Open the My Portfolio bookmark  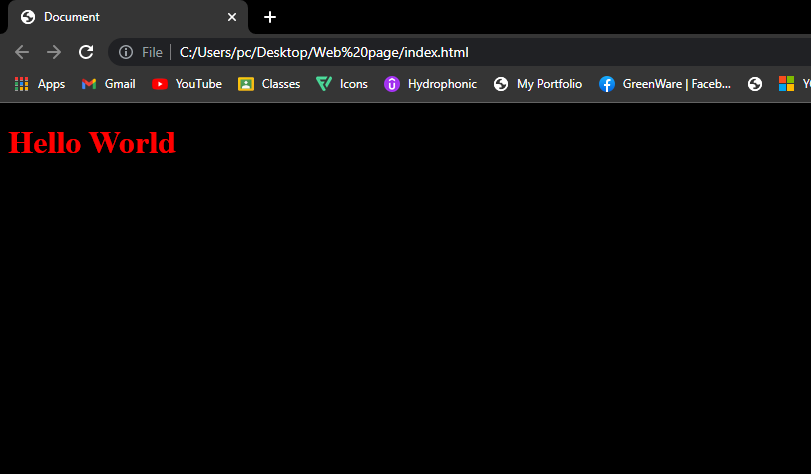tap(538, 84)
